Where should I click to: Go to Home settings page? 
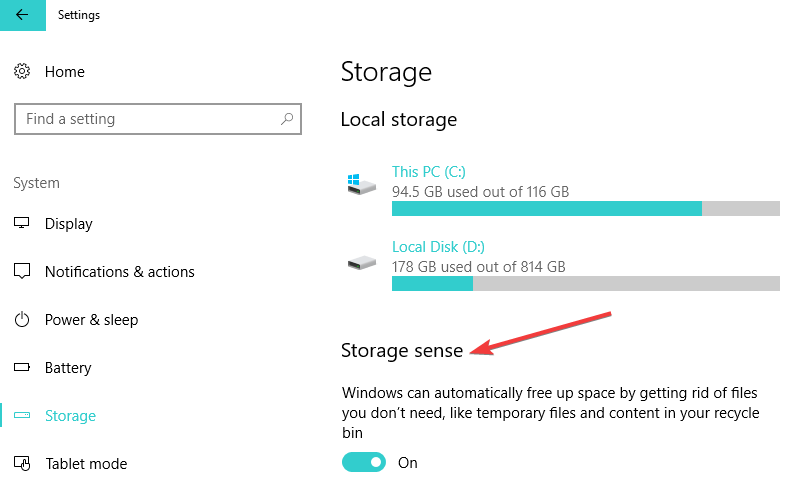[x=65, y=72]
